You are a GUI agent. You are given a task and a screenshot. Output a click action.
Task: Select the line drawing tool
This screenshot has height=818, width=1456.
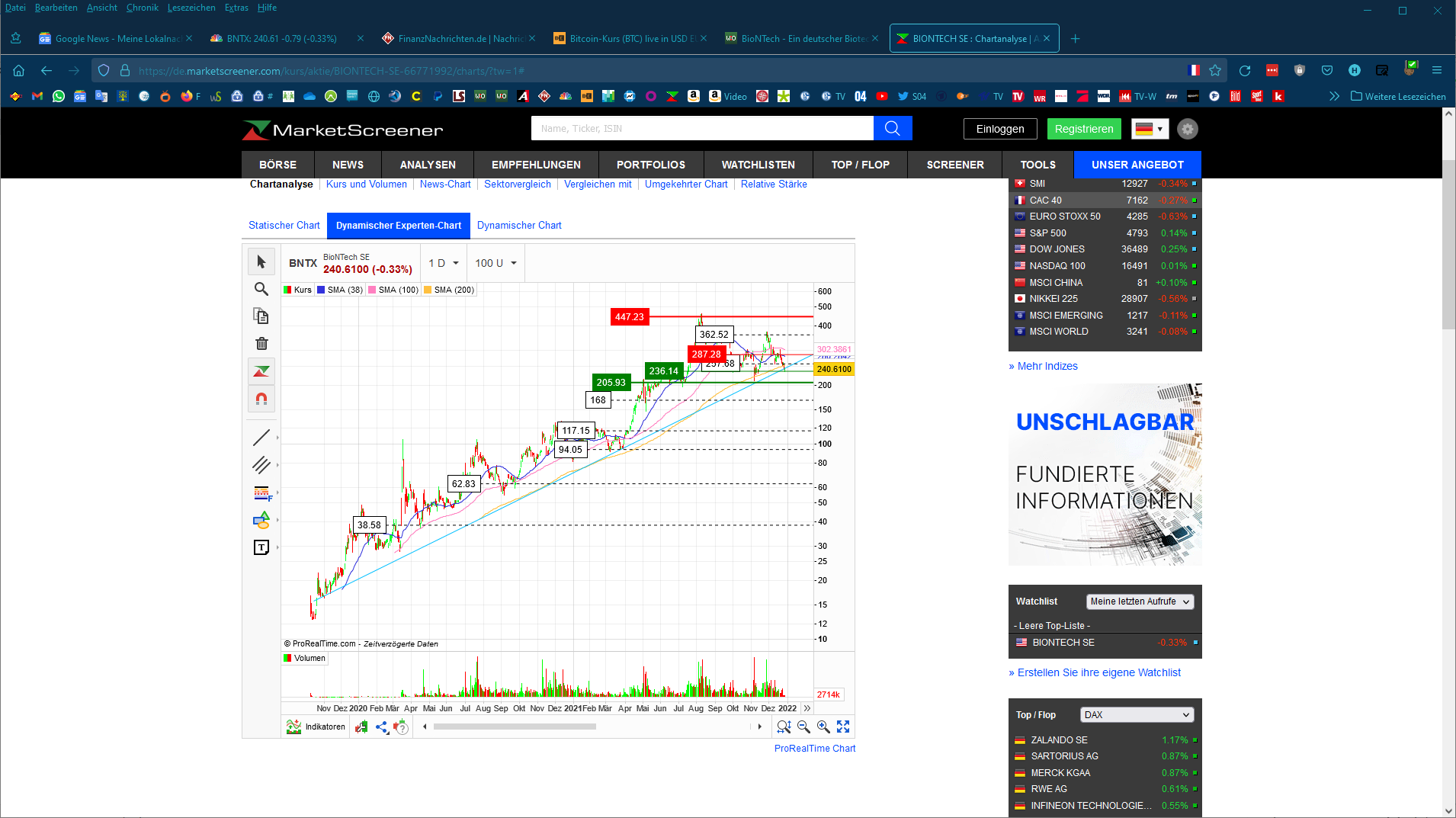(261, 438)
